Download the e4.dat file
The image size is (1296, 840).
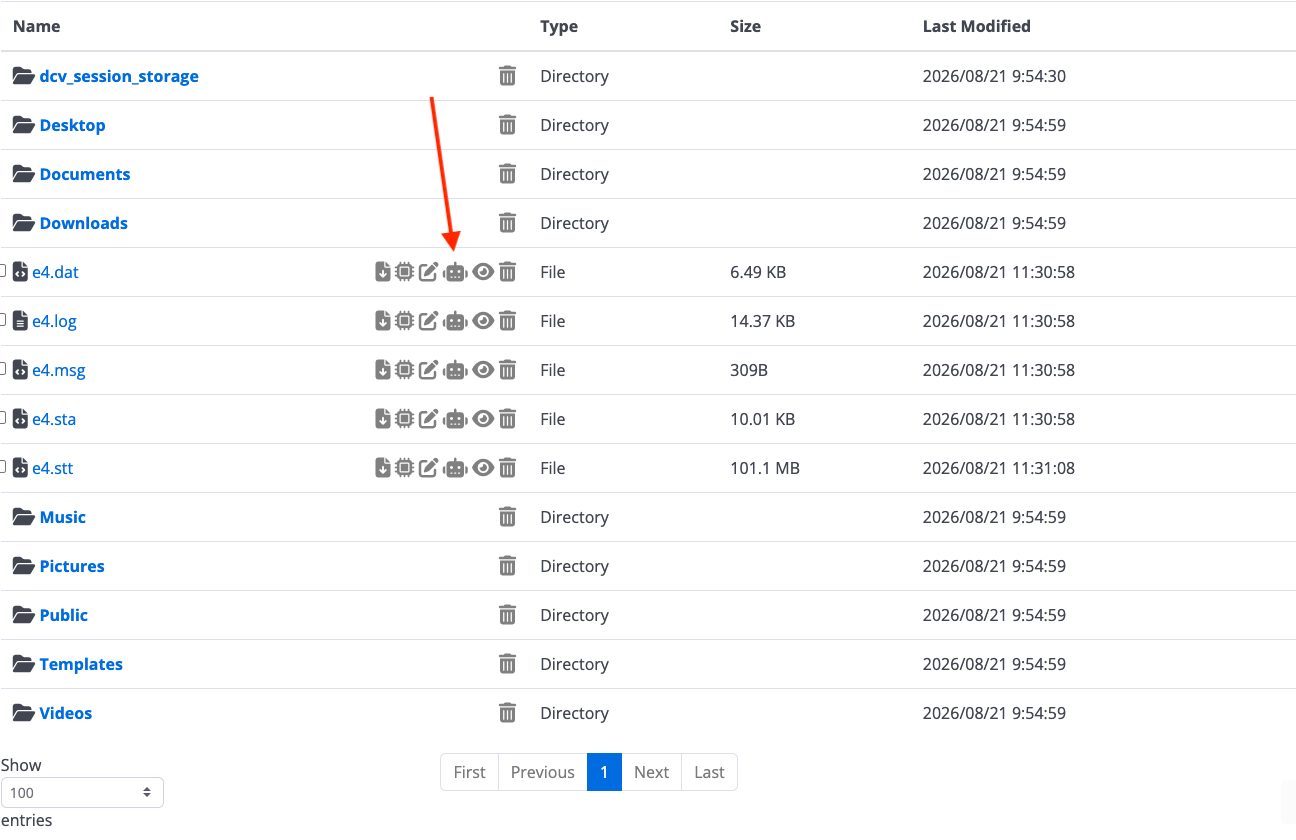click(383, 272)
